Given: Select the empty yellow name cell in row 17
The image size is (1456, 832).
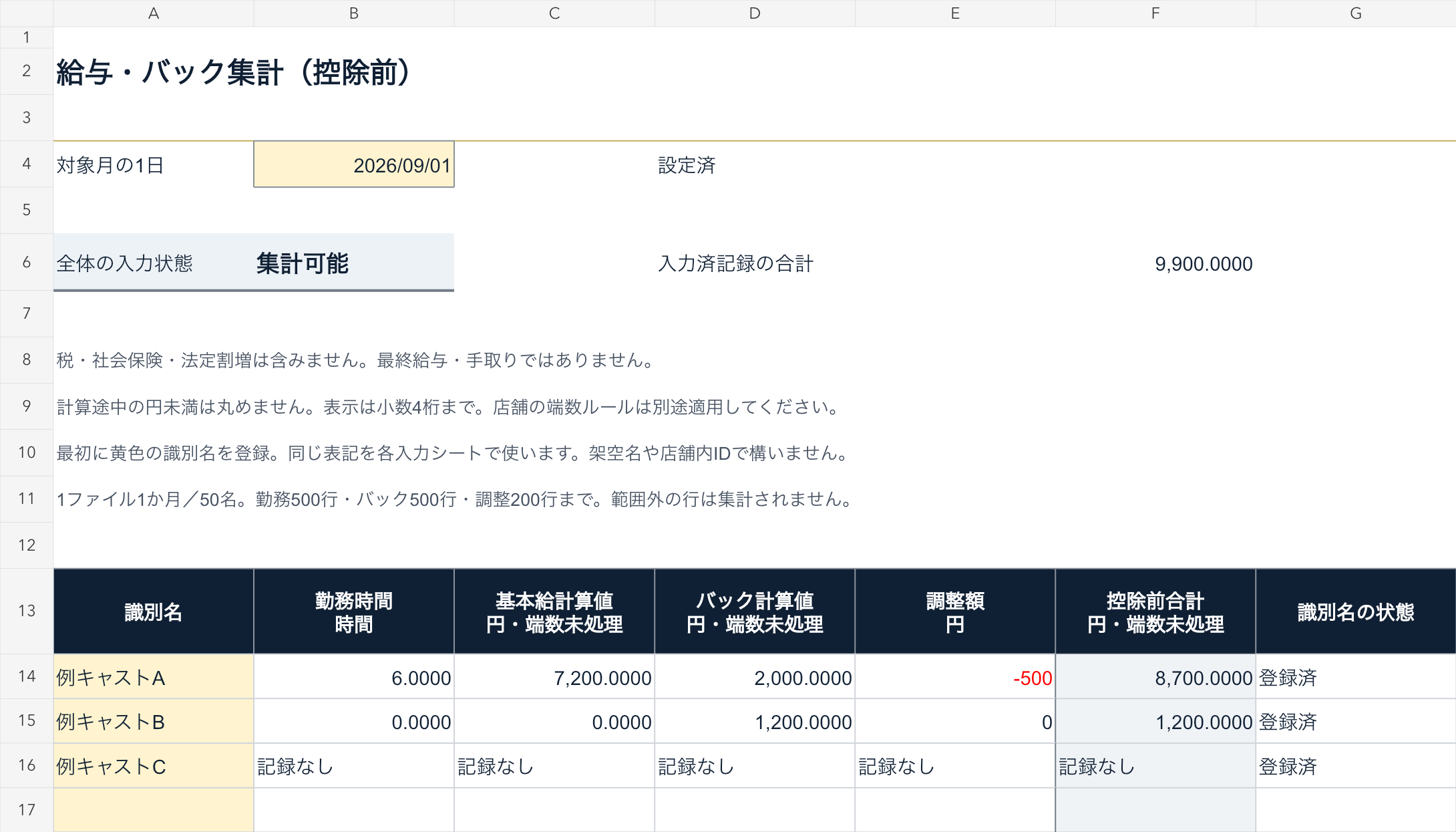Looking at the screenshot, I should (154, 810).
